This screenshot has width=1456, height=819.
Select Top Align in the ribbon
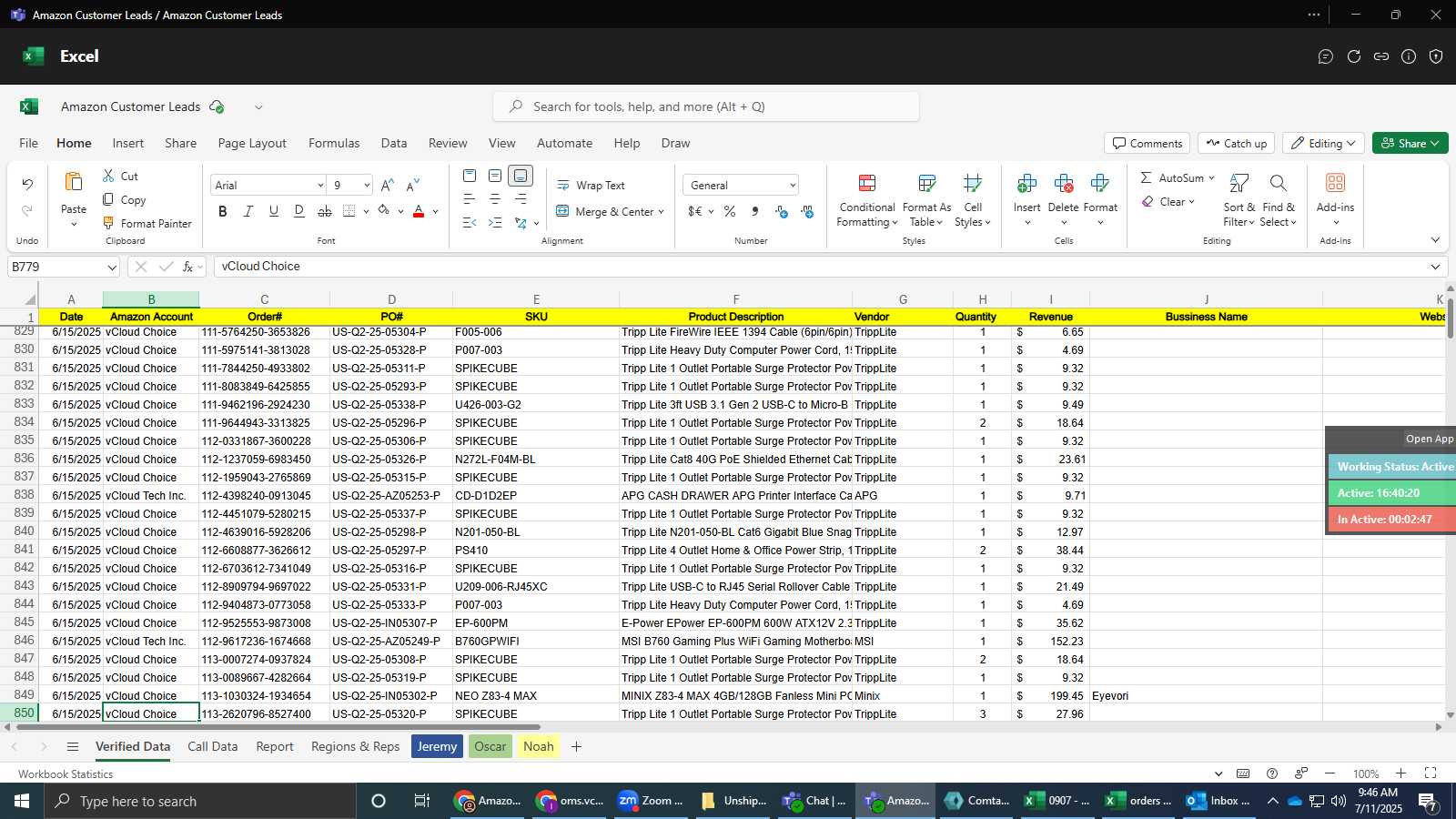coord(470,176)
